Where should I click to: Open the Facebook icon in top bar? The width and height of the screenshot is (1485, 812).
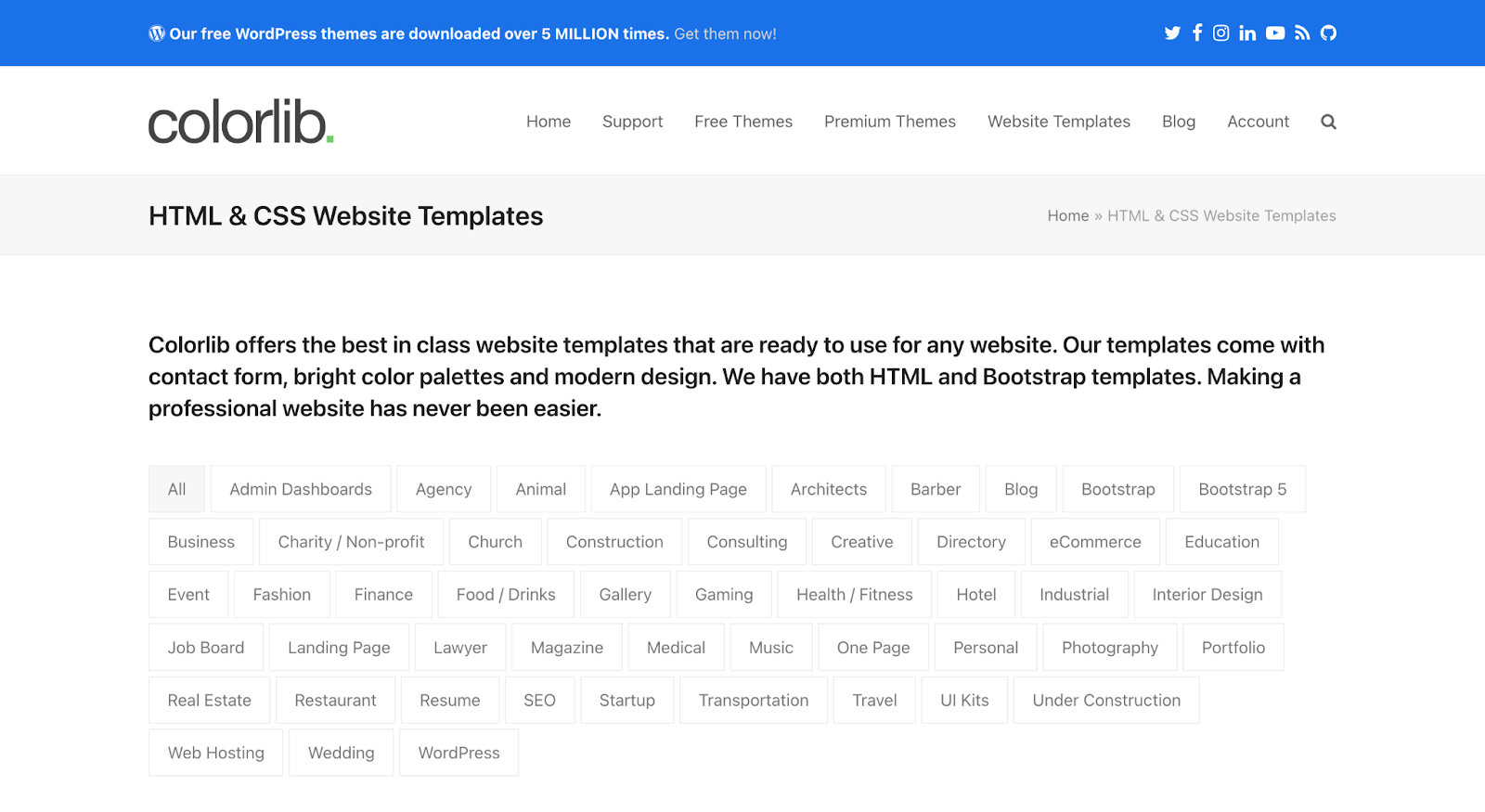(x=1197, y=33)
